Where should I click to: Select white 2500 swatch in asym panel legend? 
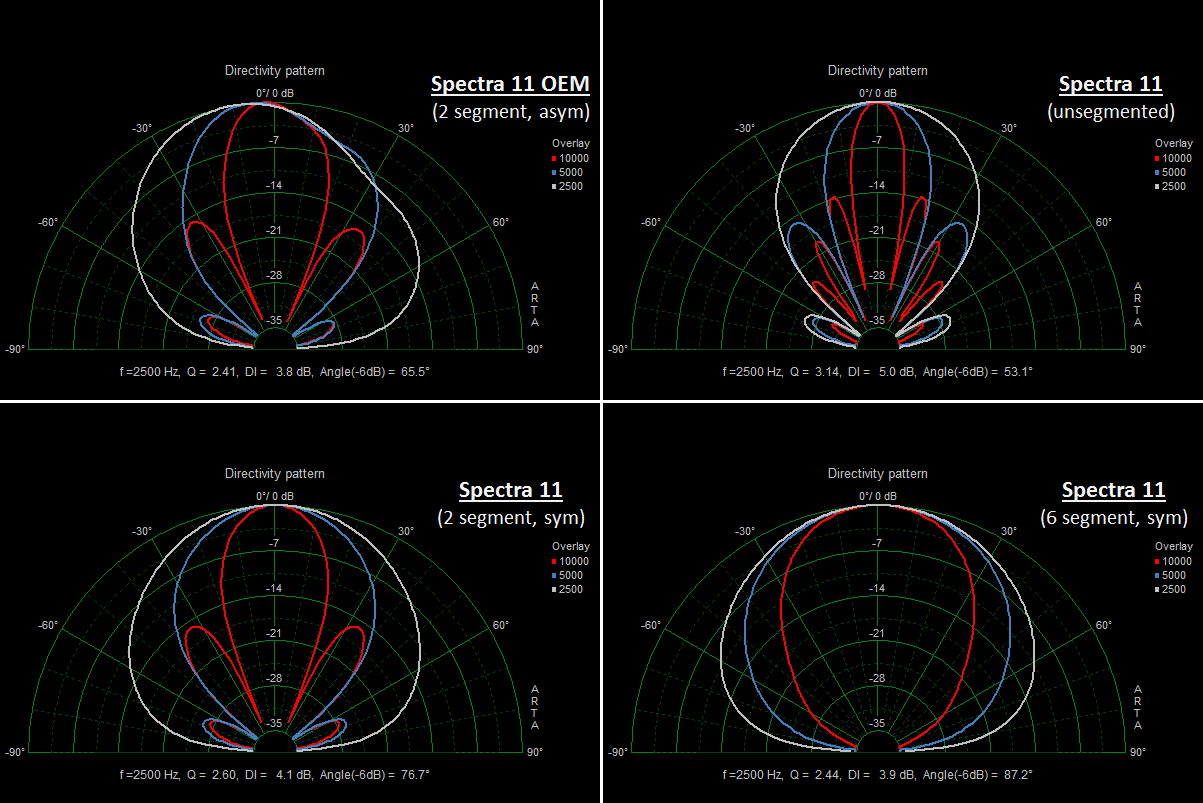point(555,187)
